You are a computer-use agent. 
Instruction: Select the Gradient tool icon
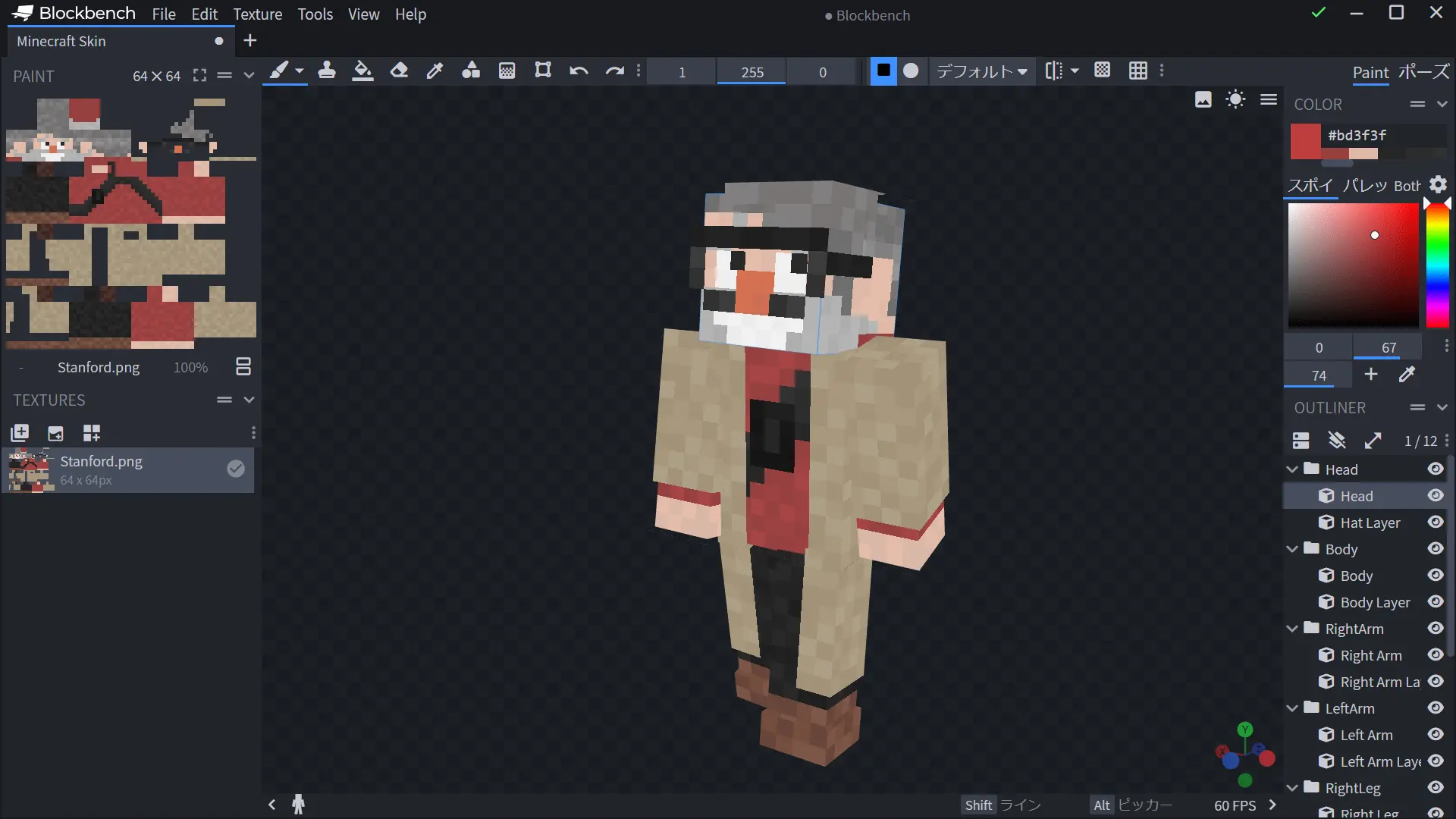(507, 71)
